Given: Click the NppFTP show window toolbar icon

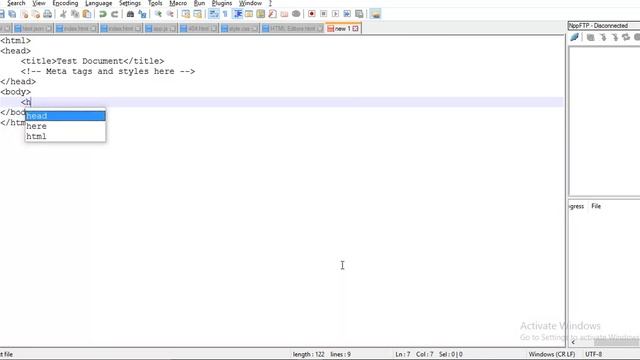Looking at the screenshot, I should 376,14.
